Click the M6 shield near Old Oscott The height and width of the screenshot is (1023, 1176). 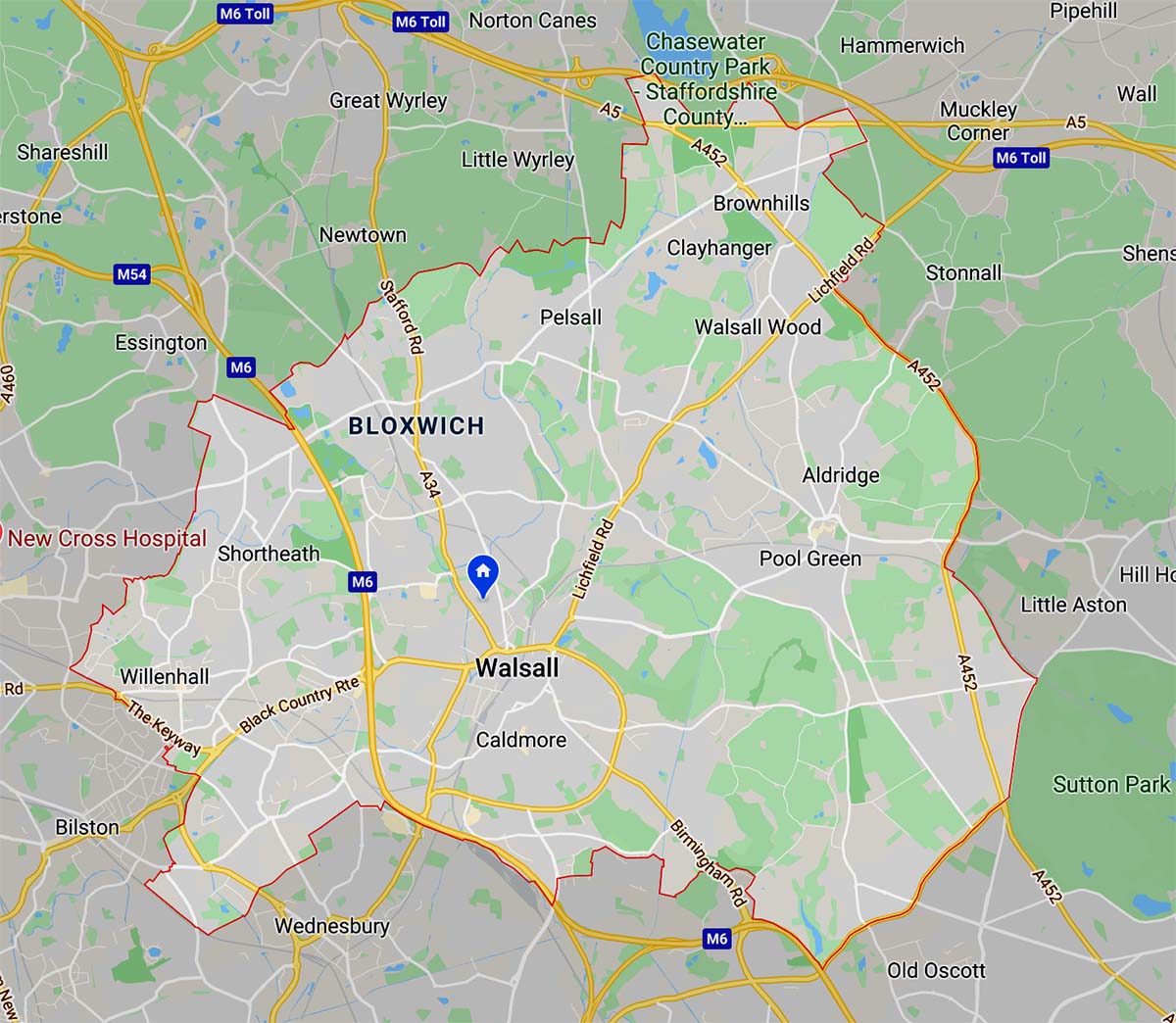[x=717, y=939]
